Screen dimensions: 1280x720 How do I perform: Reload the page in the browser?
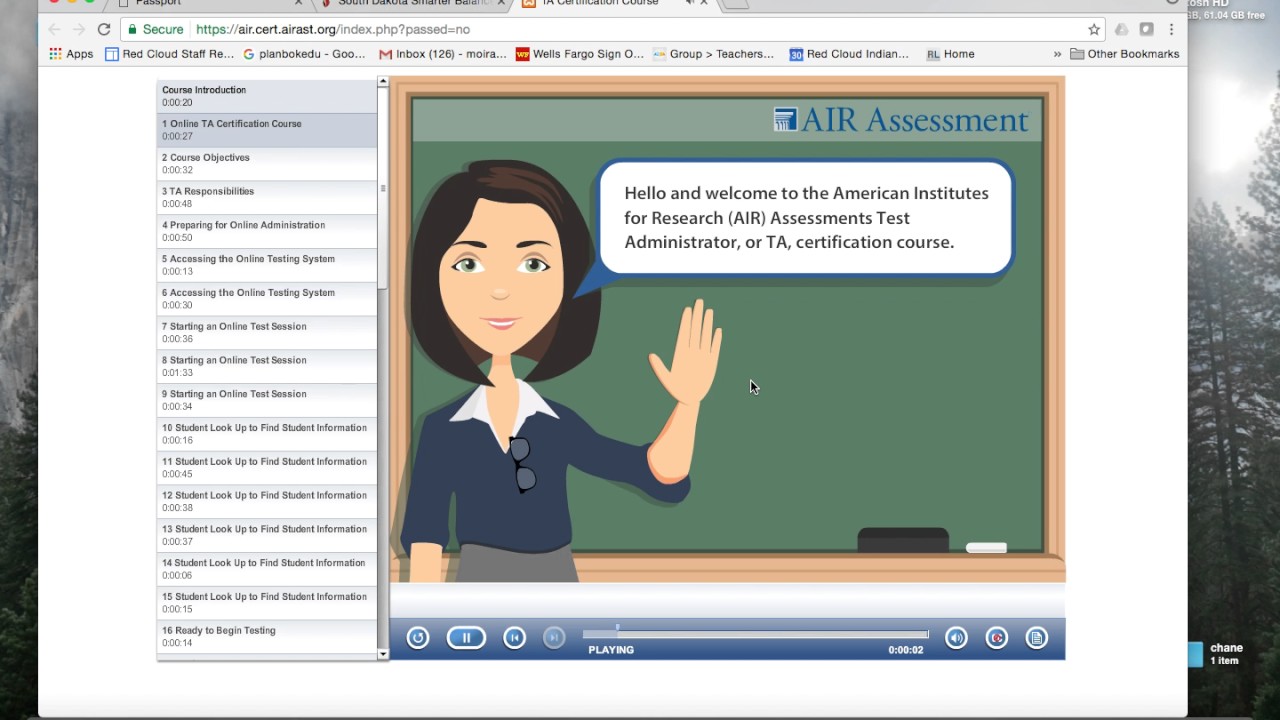(x=104, y=29)
